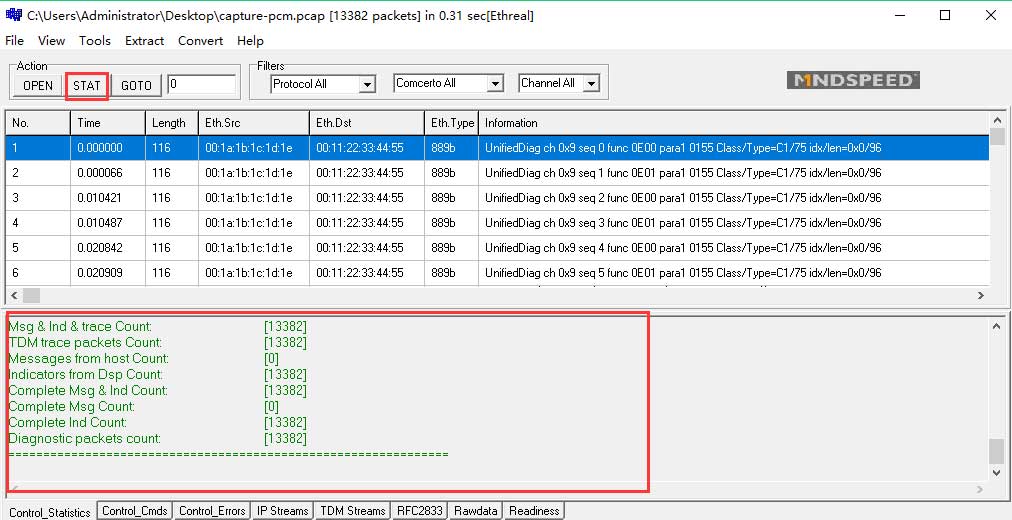1012x520 pixels.
Task: Click packet list horizontal scrollbar thumb
Action: 32,295
